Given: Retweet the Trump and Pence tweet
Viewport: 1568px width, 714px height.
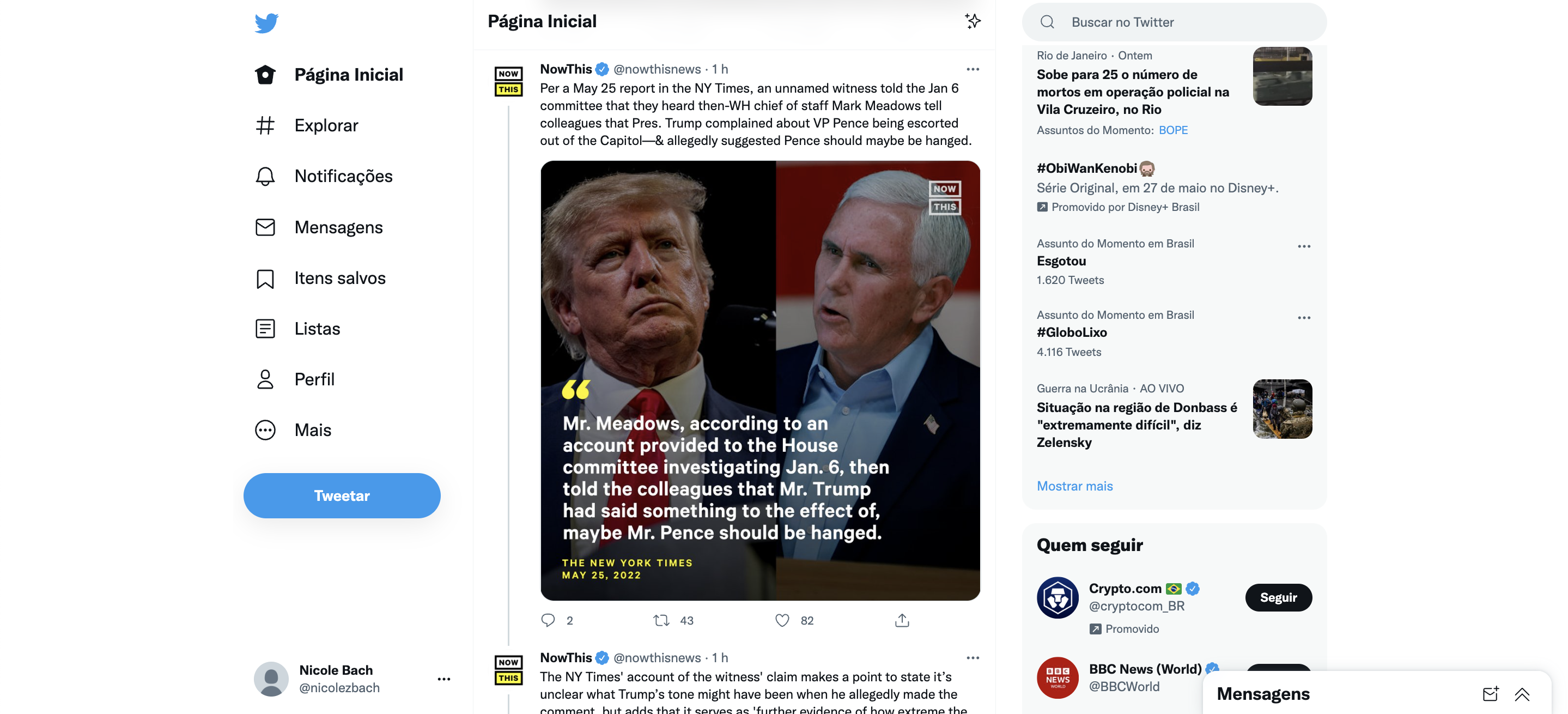Looking at the screenshot, I should pyautogui.click(x=661, y=620).
